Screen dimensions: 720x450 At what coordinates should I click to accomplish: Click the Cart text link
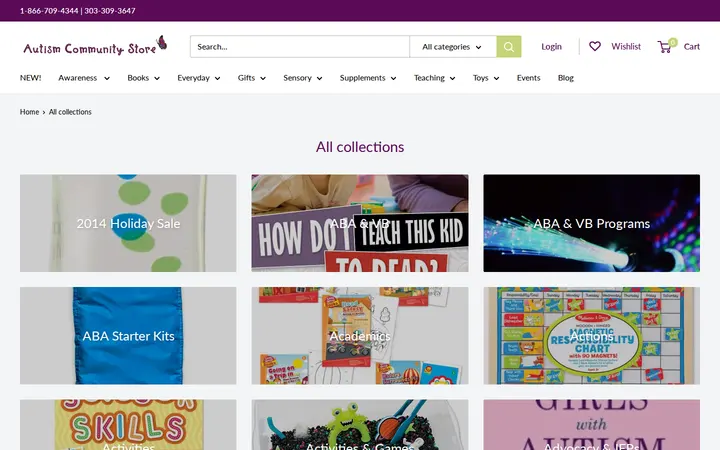tap(692, 46)
